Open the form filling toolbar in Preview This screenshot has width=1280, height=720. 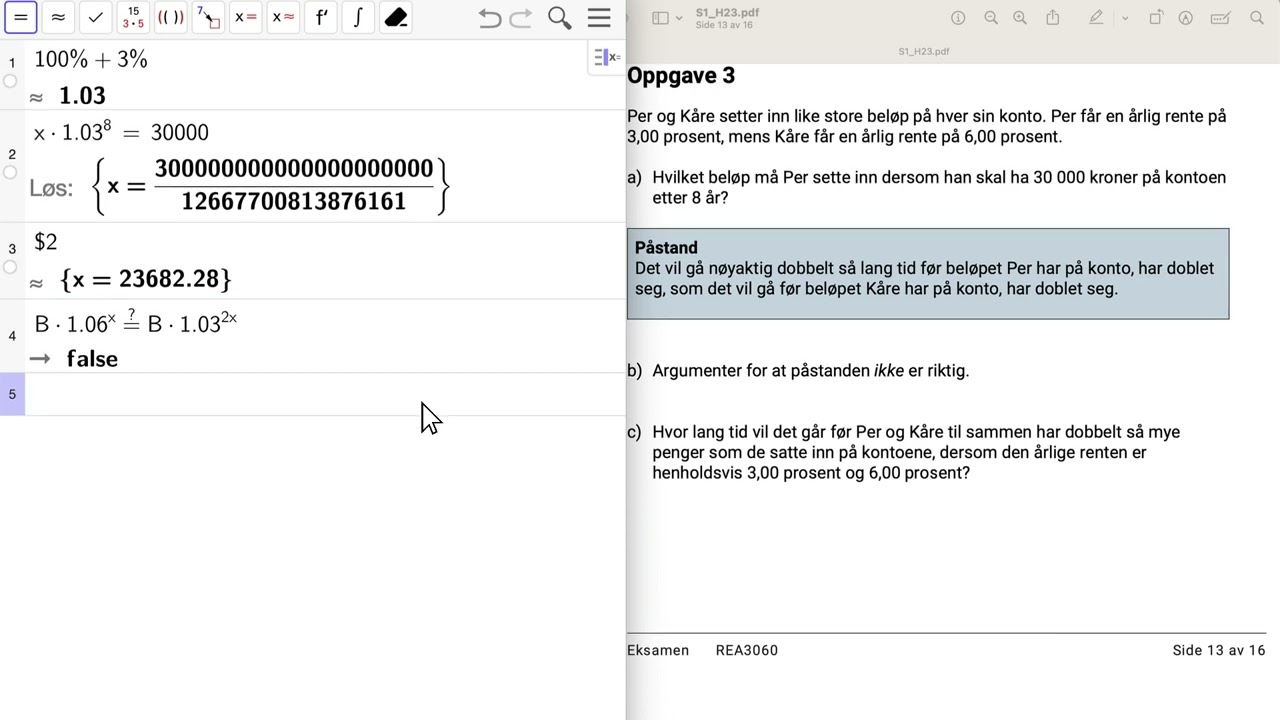(x=1220, y=18)
